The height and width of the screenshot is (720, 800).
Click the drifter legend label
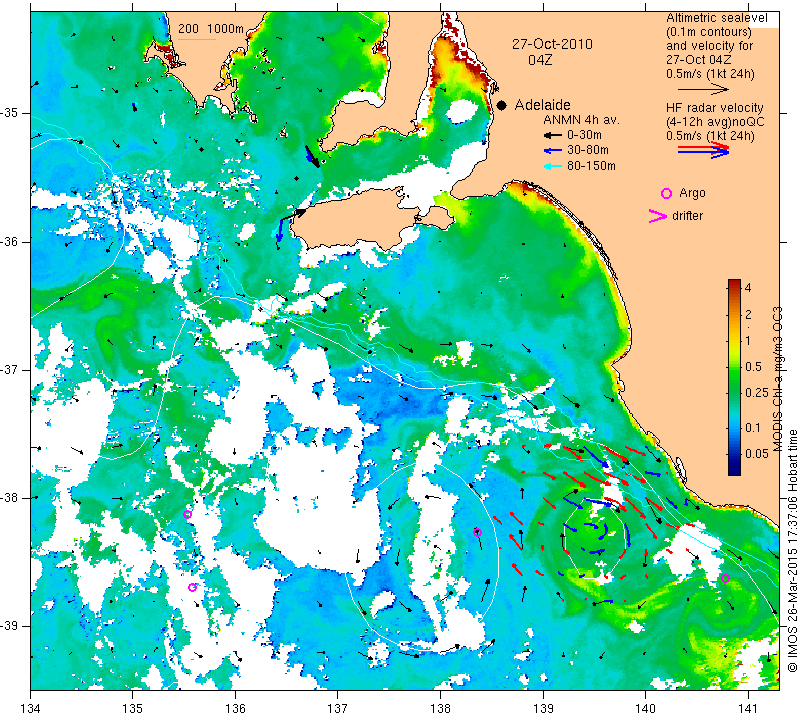[x=687, y=216]
